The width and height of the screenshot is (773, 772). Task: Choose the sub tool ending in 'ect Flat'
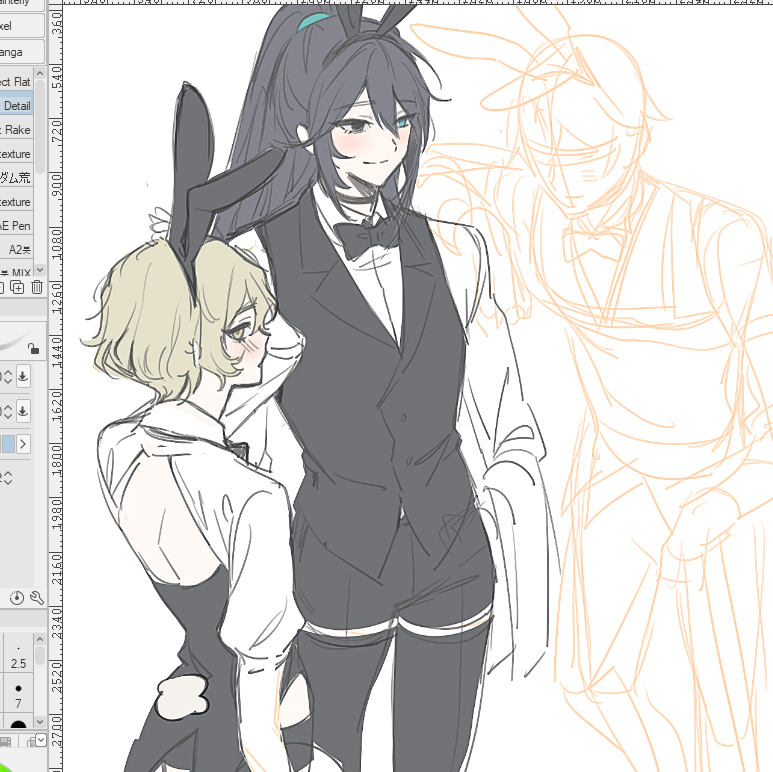(16, 81)
